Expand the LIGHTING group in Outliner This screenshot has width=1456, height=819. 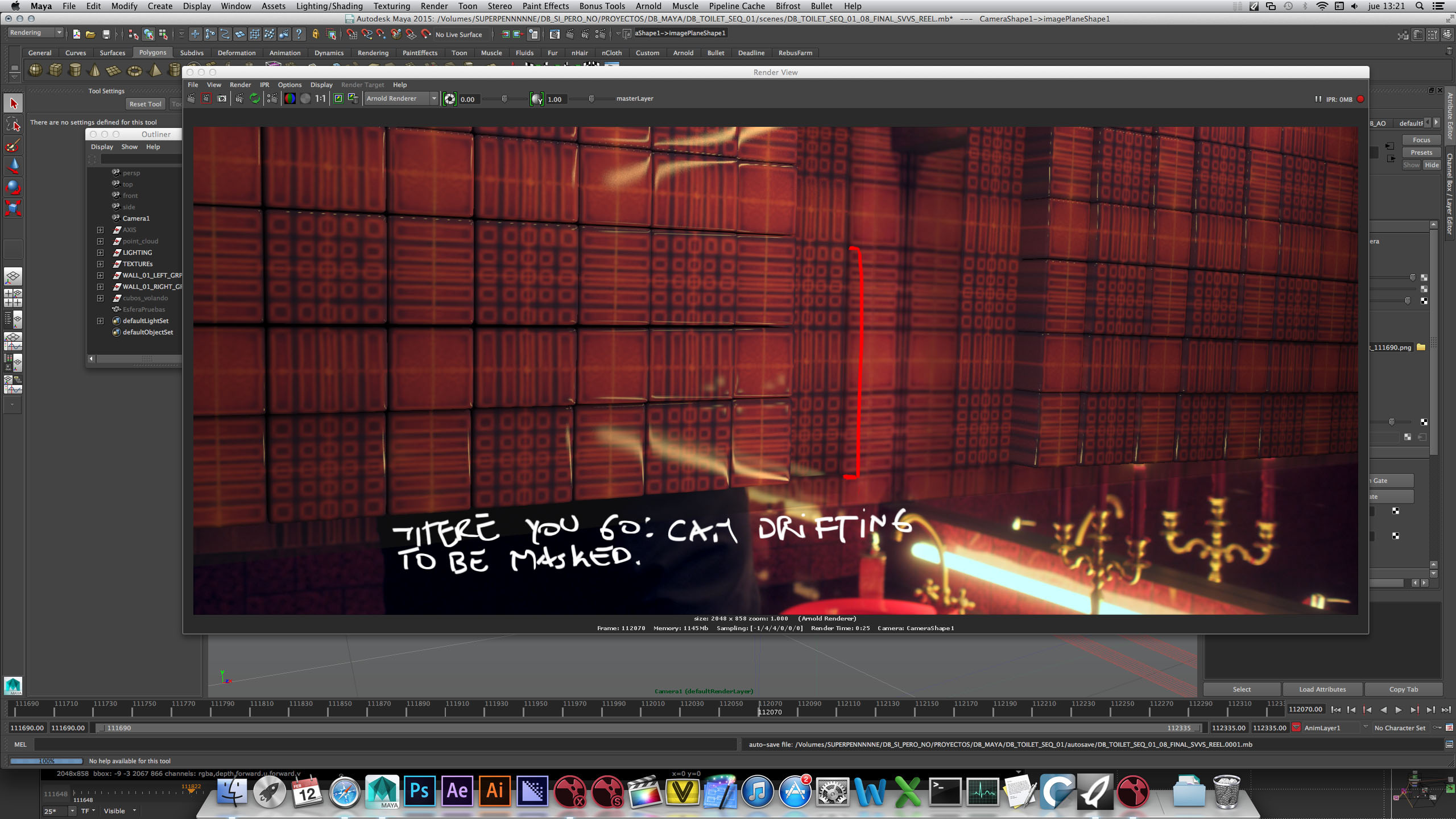click(x=100, y=253)
